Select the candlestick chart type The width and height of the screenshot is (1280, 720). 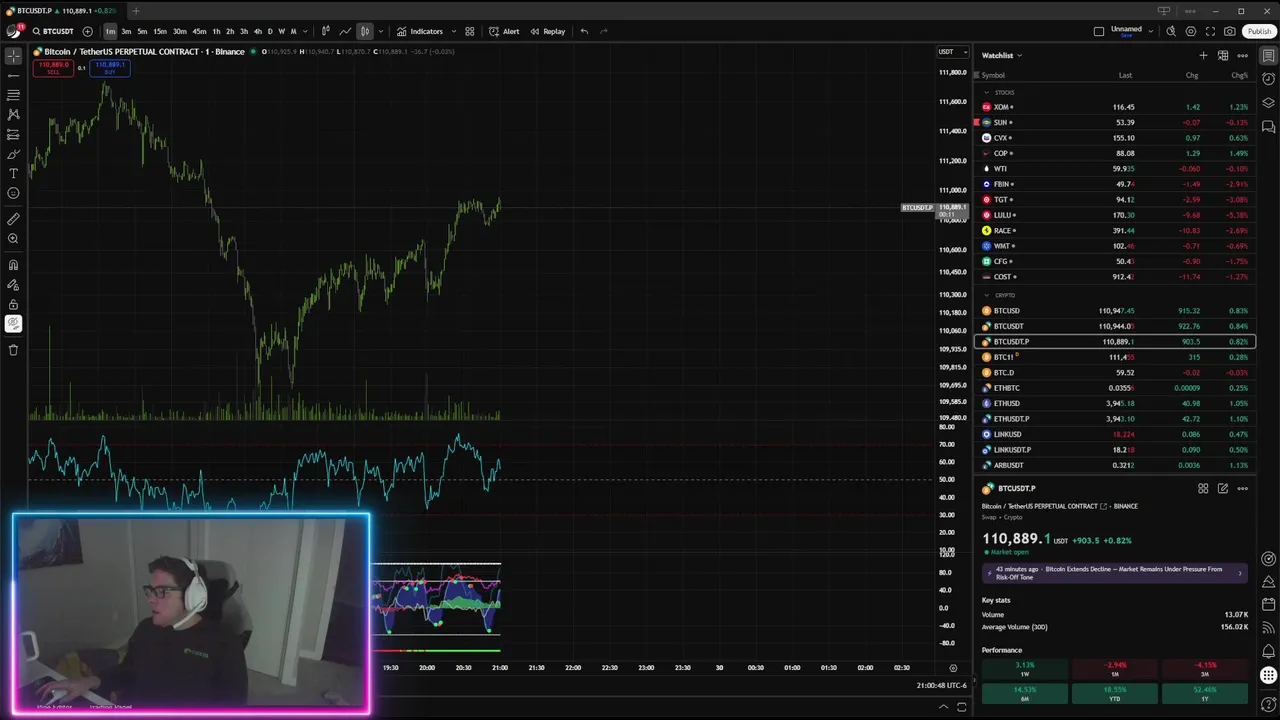[326, 31]
